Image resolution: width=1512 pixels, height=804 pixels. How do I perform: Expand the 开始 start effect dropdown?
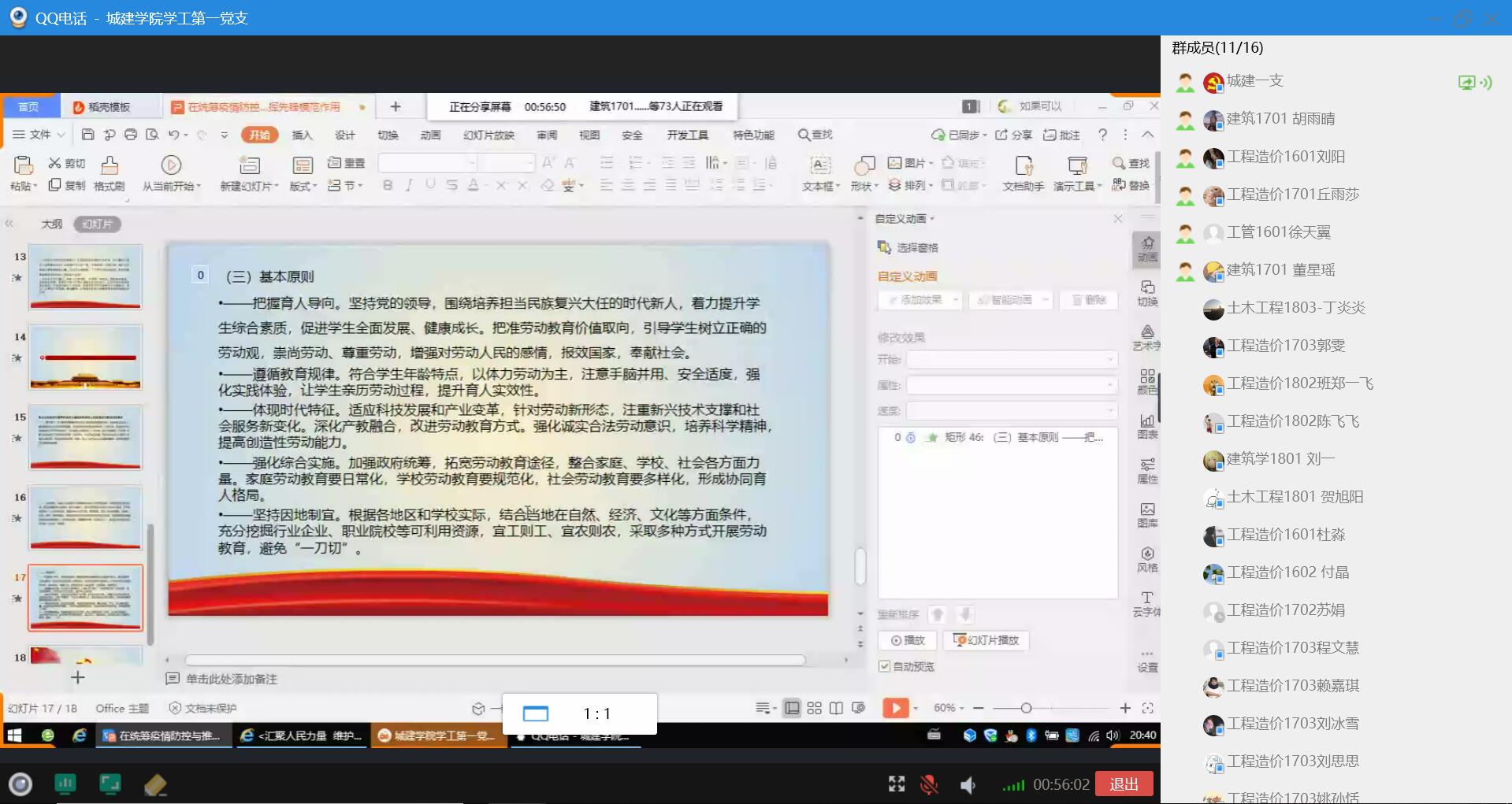(1012, 359)
